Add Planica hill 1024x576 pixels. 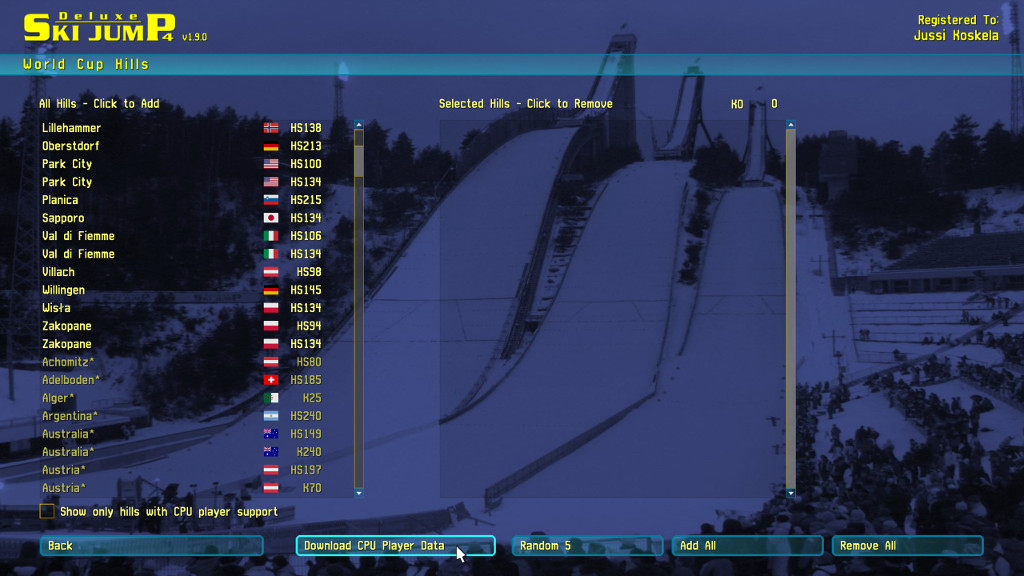tap(182, 200)
